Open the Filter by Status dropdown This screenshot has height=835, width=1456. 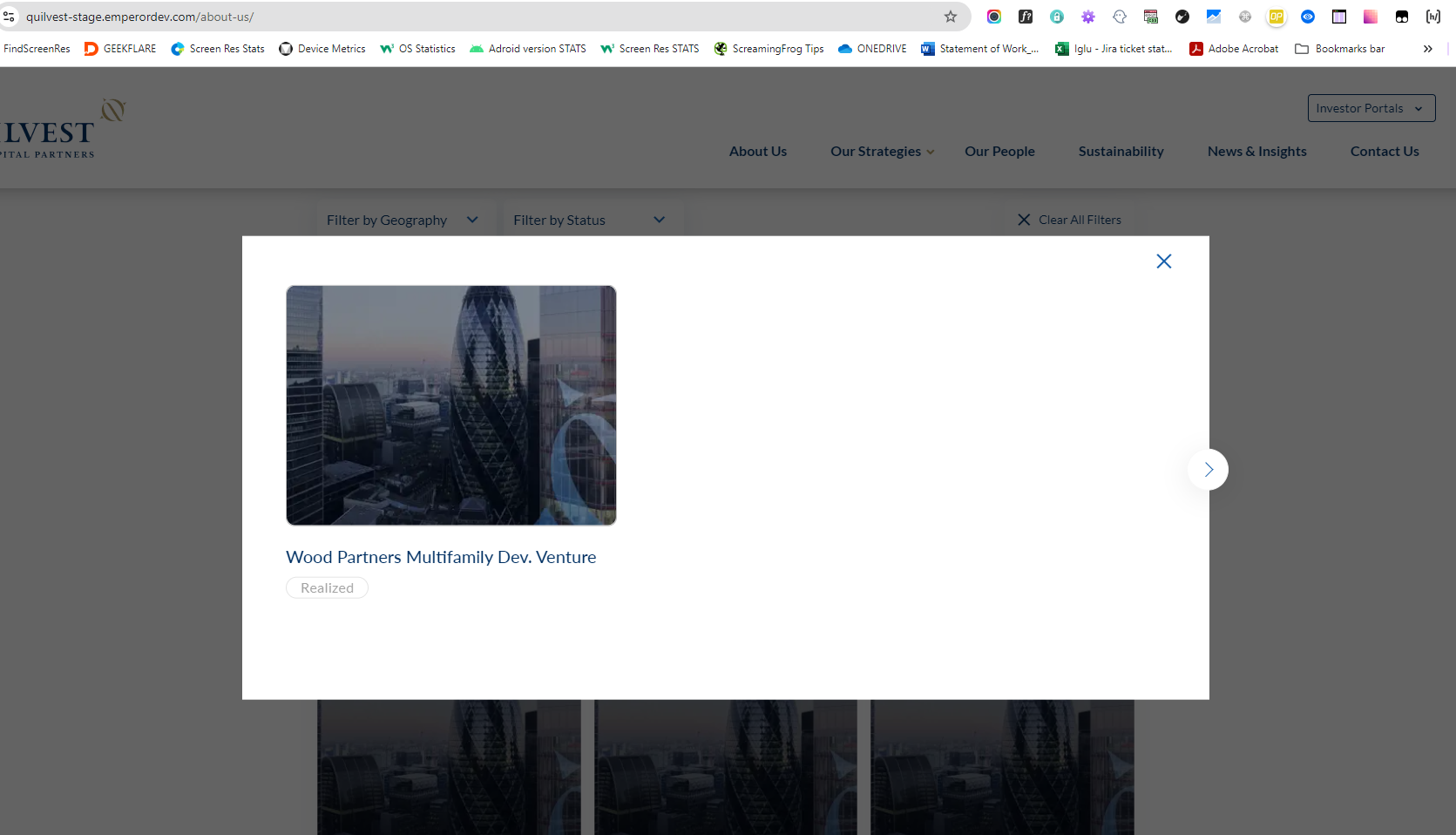[589, 221]
